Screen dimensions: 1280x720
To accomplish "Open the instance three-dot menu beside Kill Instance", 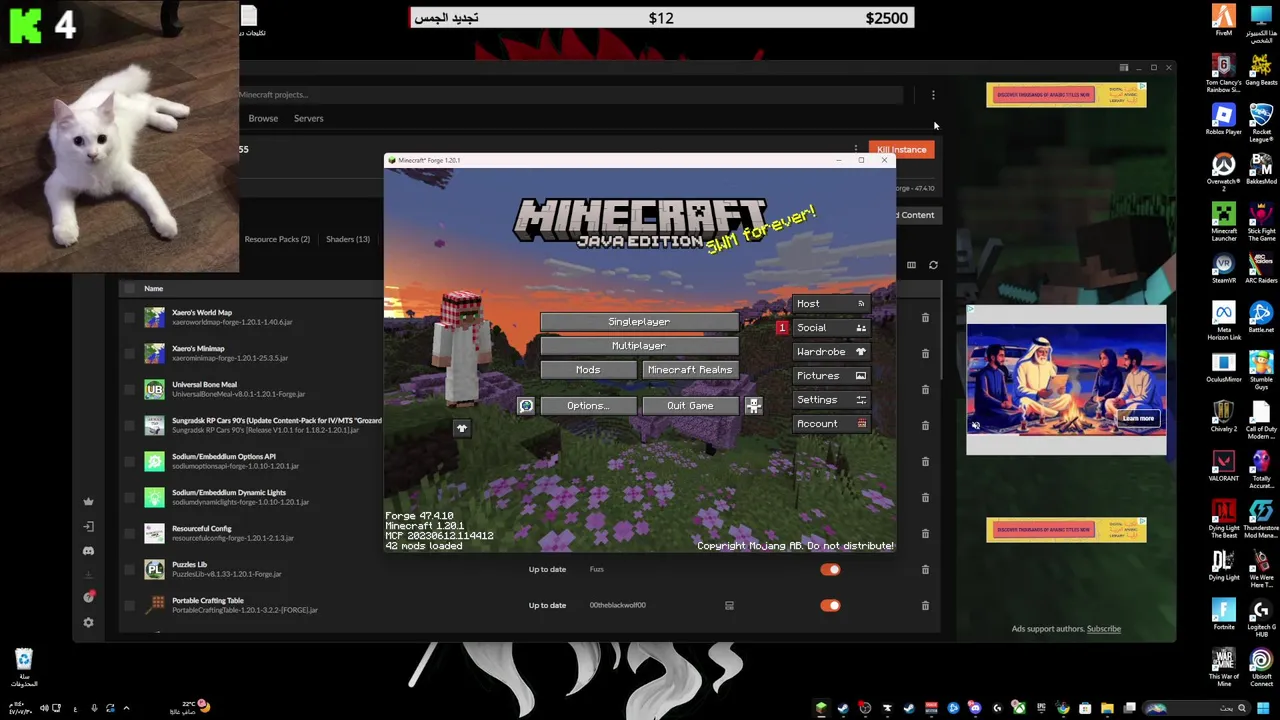I will [855, 150].
